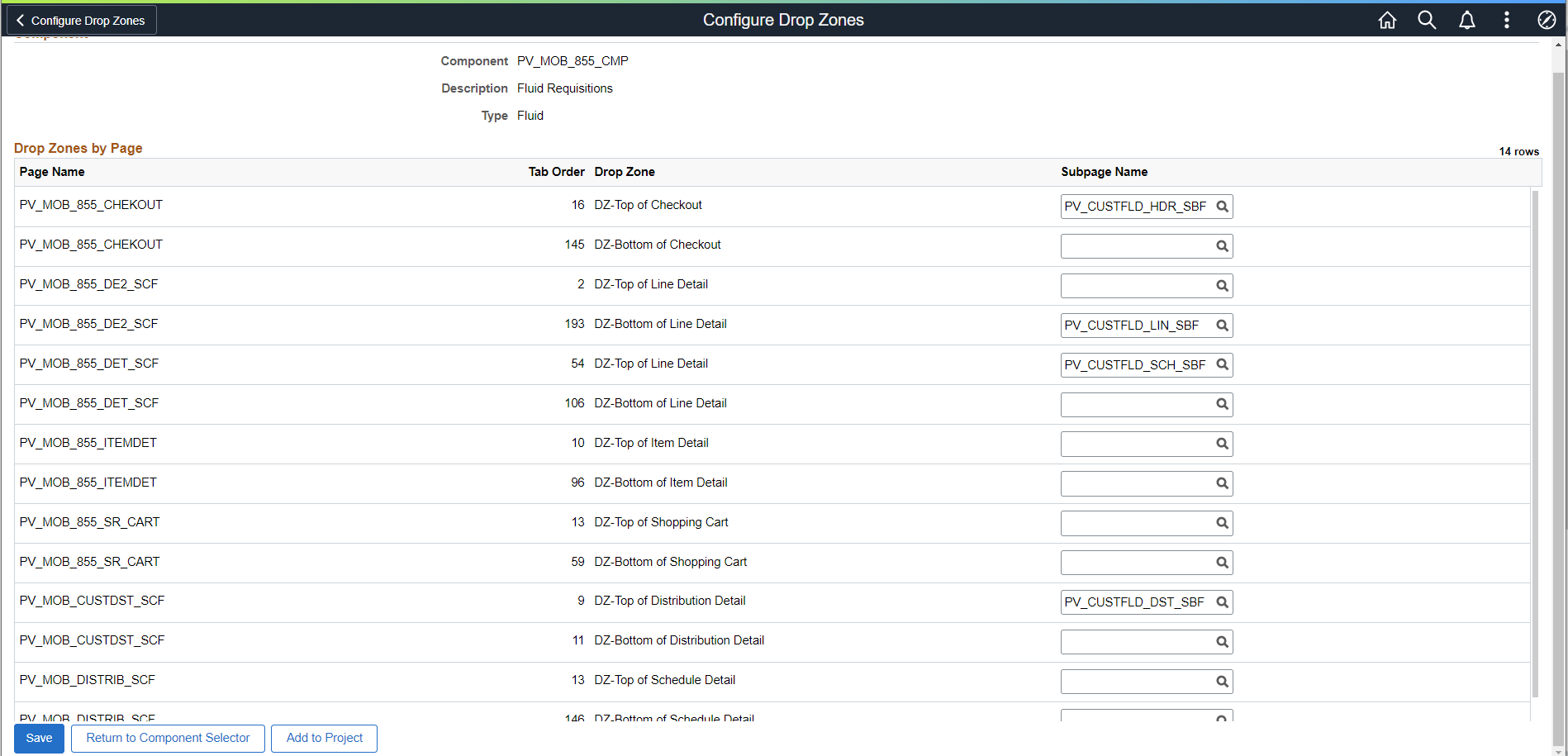Click subpage field for DZ-Top of Shopping Cart

tap(1136, 523)
